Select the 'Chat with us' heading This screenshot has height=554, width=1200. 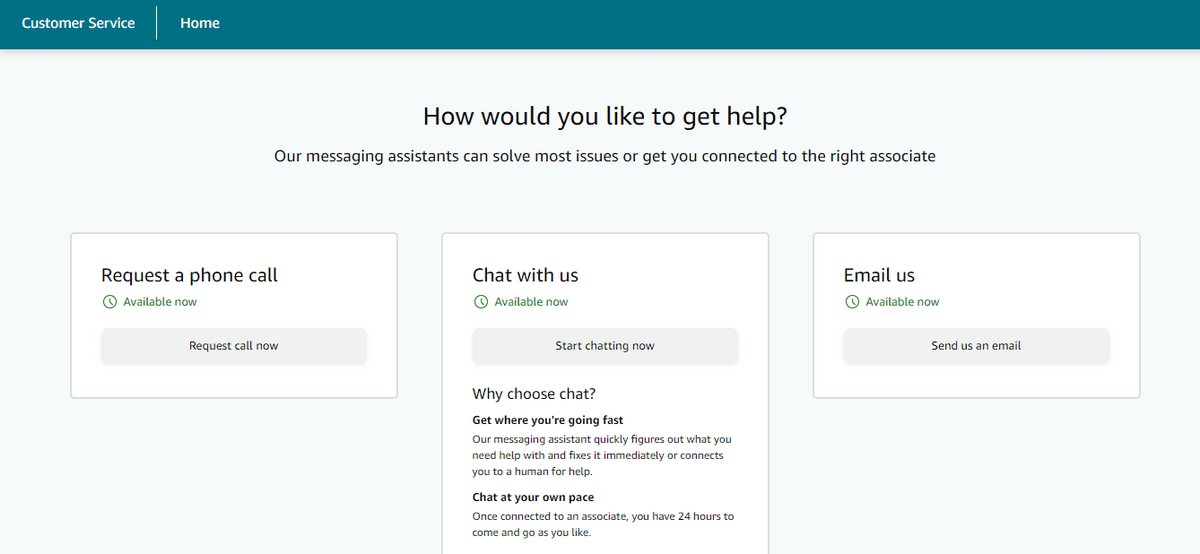[x=525, y=275]
